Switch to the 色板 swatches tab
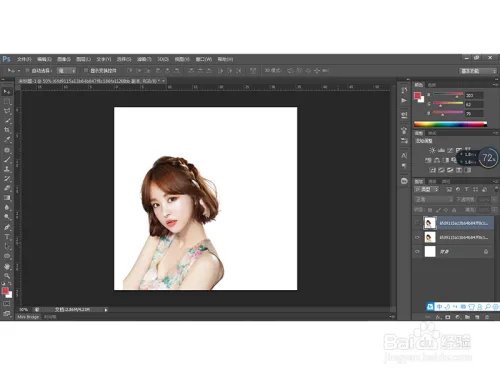The width and height of the screenshot is (500, 375). [432, 85]
